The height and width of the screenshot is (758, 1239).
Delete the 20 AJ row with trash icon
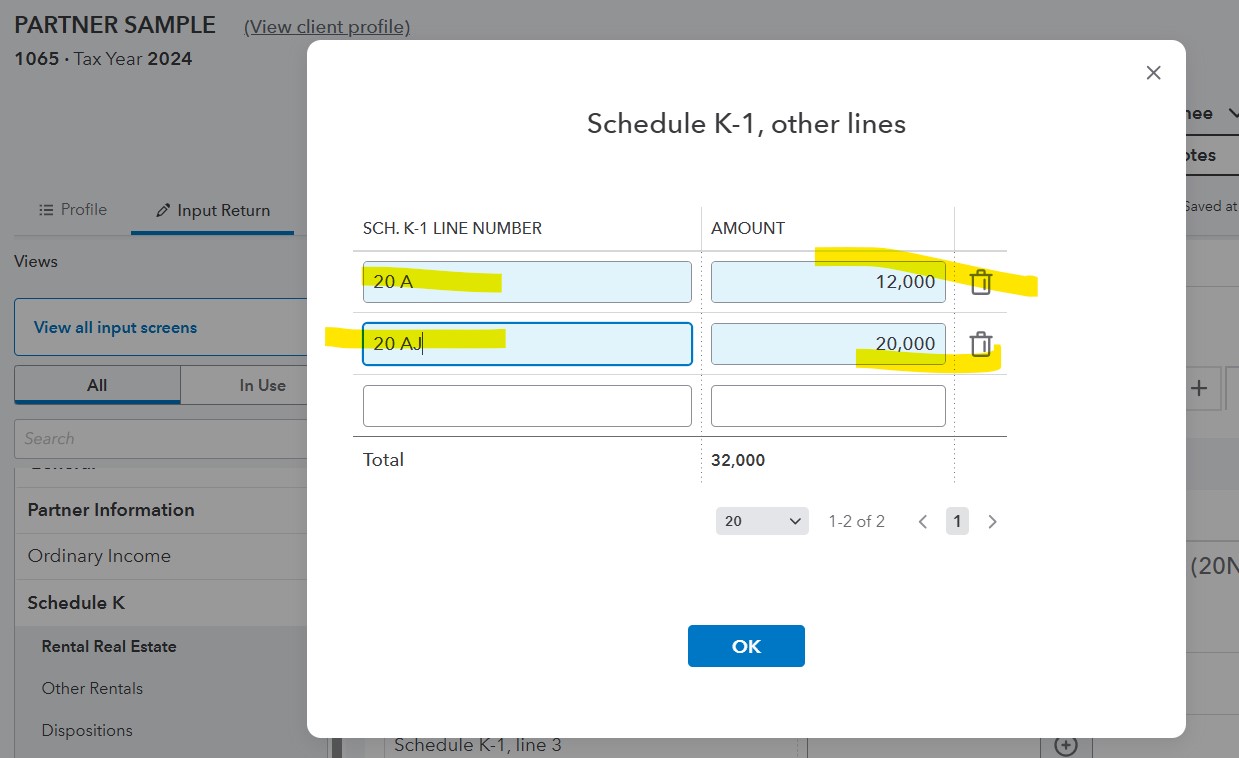tap(980, 343)
